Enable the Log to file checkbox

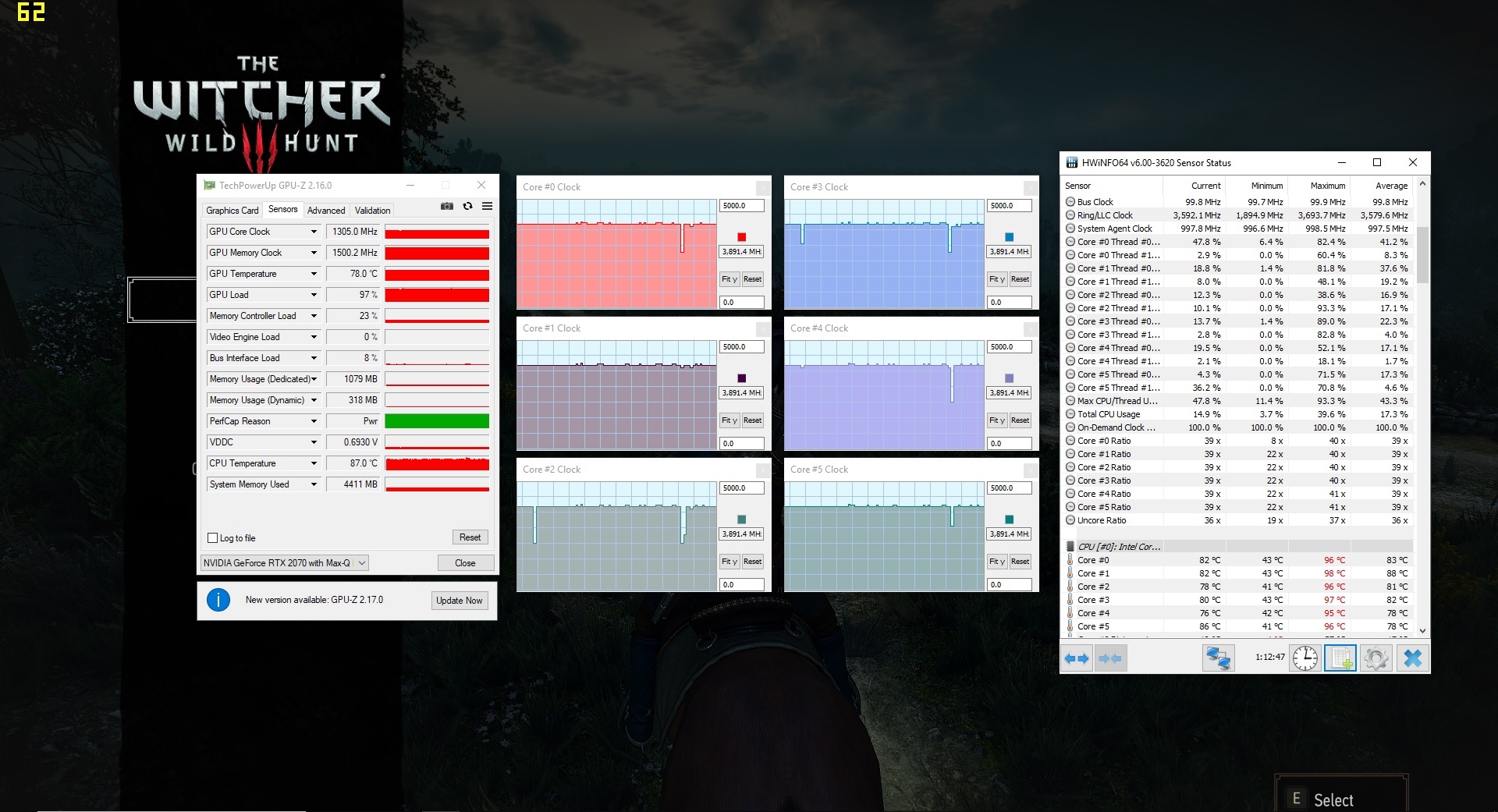212,538
